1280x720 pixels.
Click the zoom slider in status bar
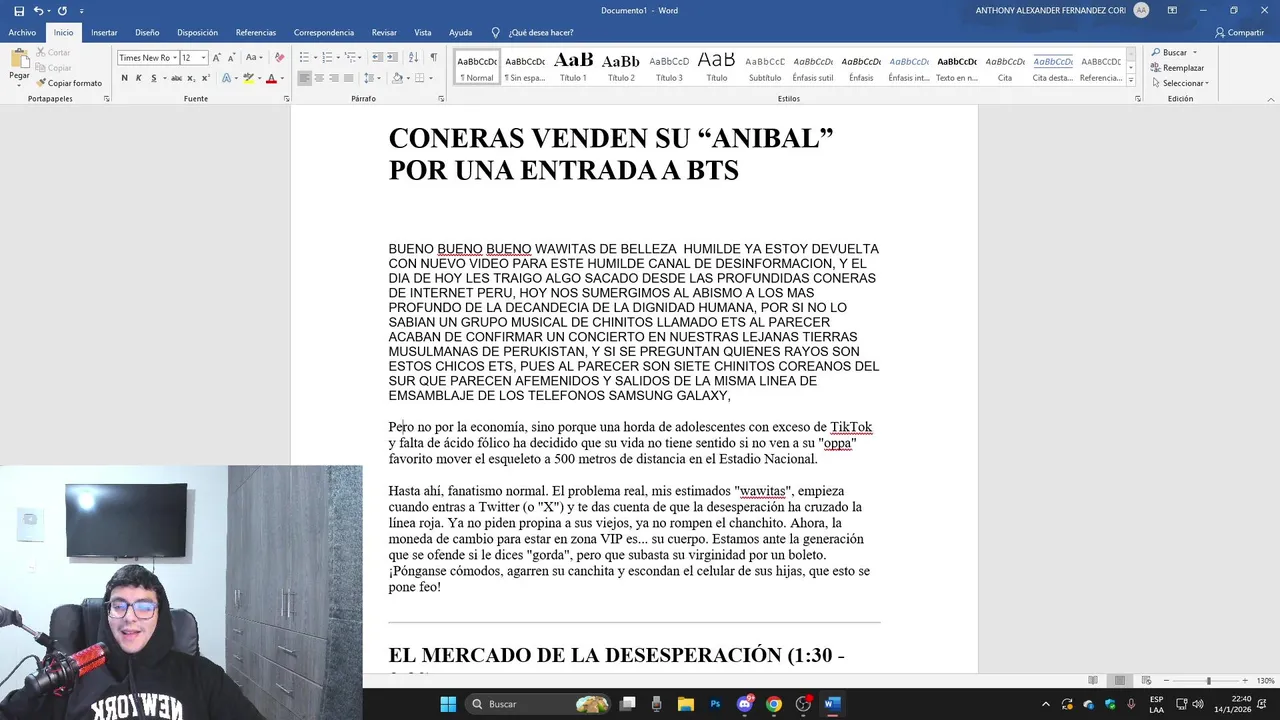tap(1208, 681)
